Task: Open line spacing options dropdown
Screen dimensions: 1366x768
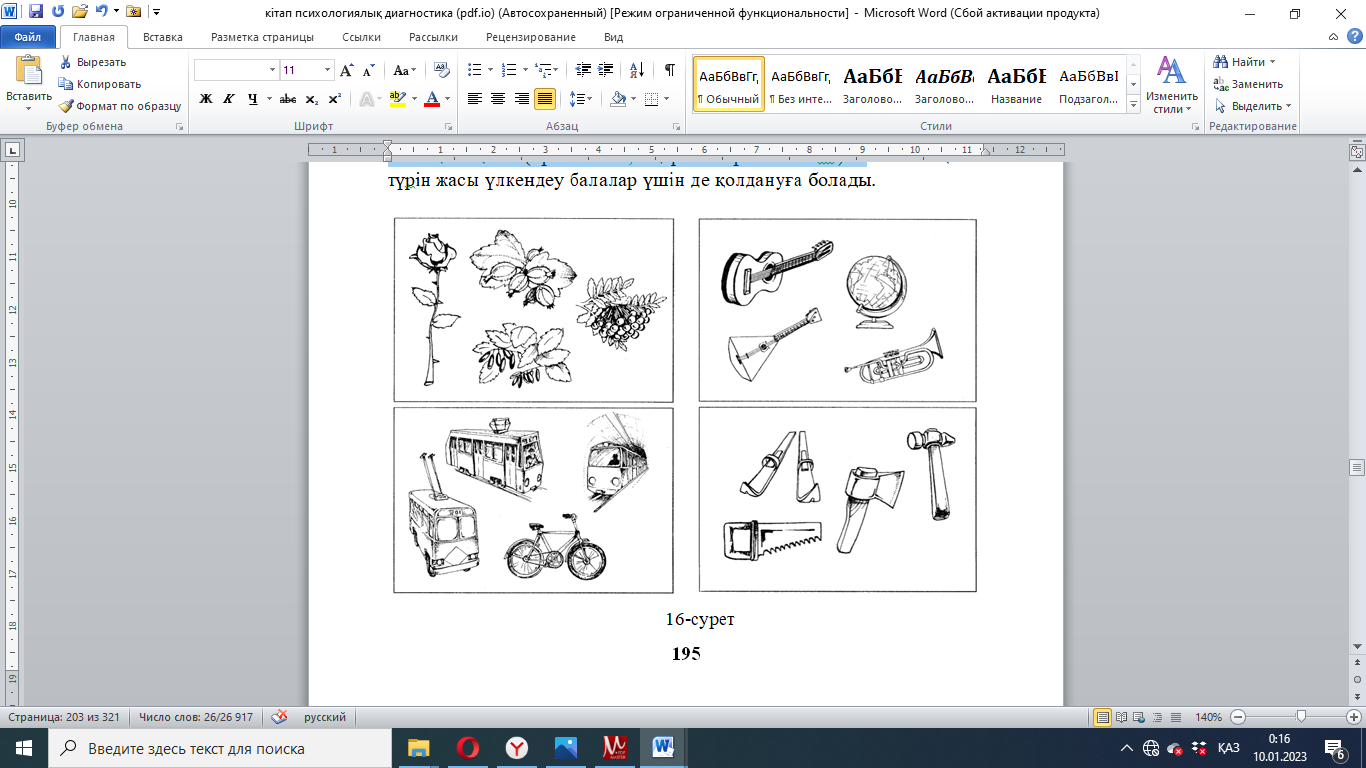Action: click(579, 98)
